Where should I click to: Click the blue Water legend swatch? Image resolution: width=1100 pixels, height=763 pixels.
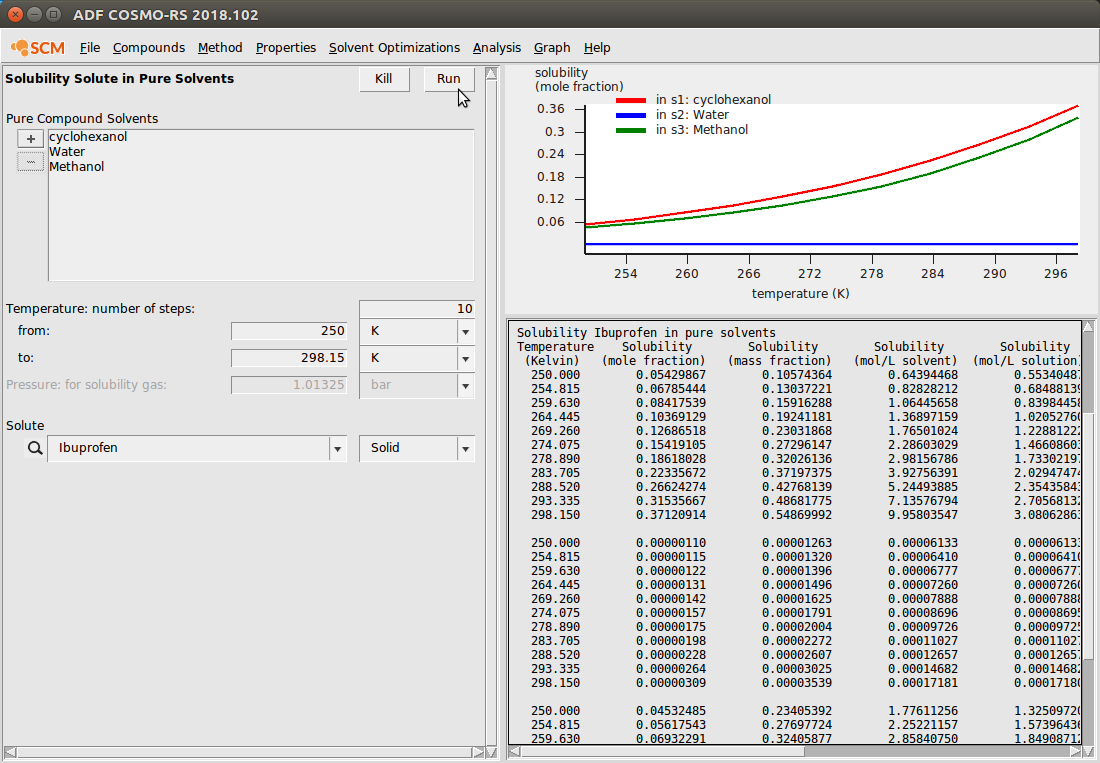click(x=631, y=116)
